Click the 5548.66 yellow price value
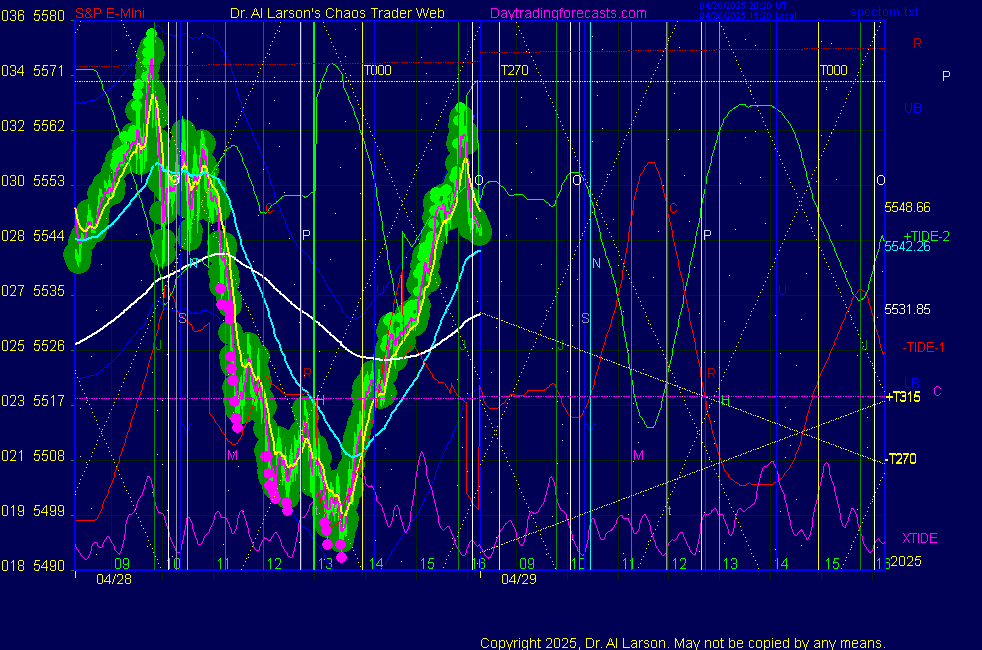This screenshot has width=982, height=650. pos(907,207)
